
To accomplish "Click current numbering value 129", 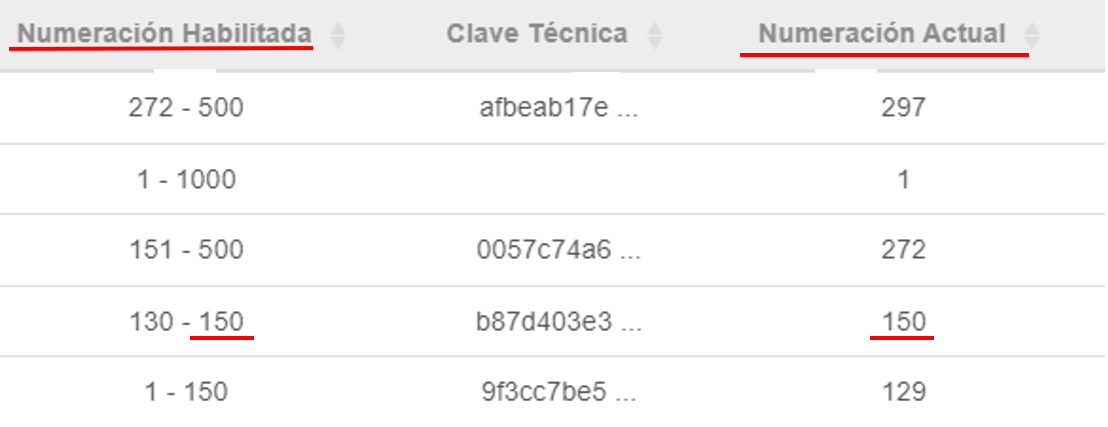I will pos(903,392).
